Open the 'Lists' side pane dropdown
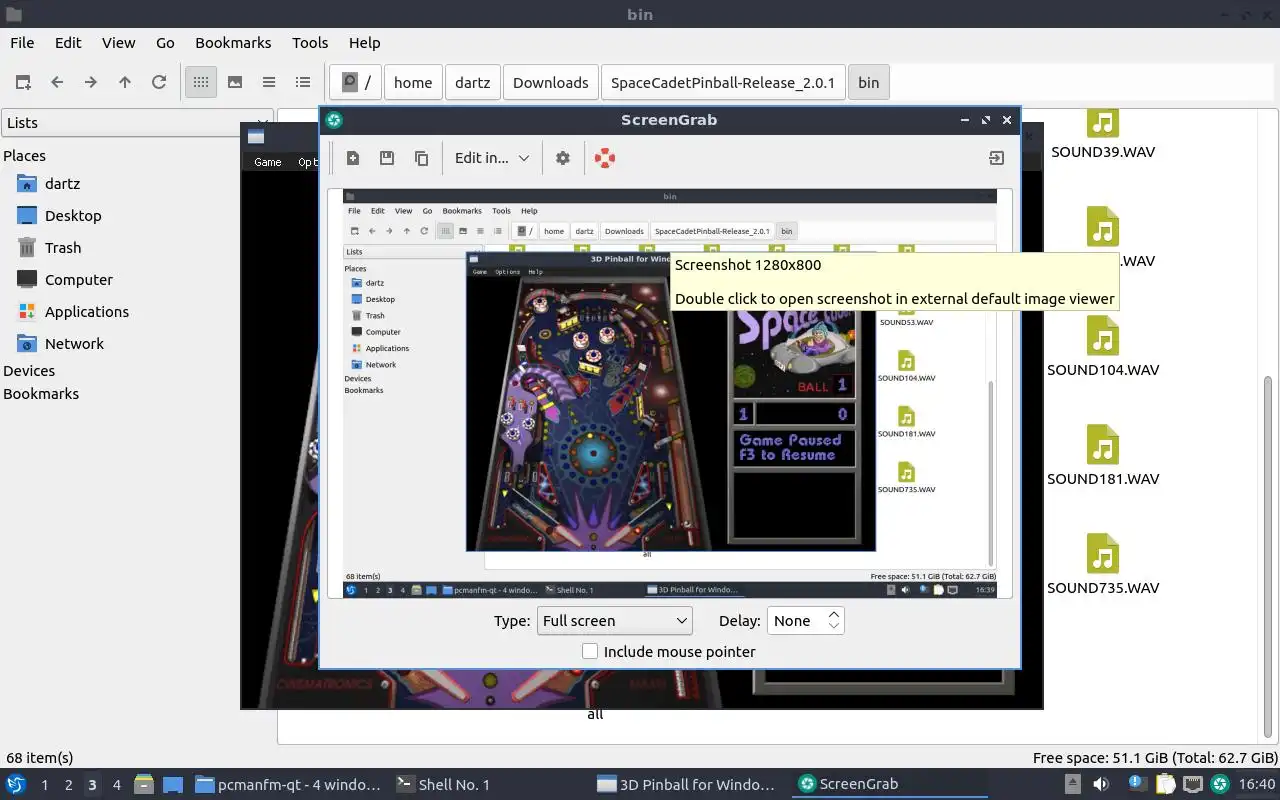This screenshot has width=1280, height=800. [x=137, y=123]
